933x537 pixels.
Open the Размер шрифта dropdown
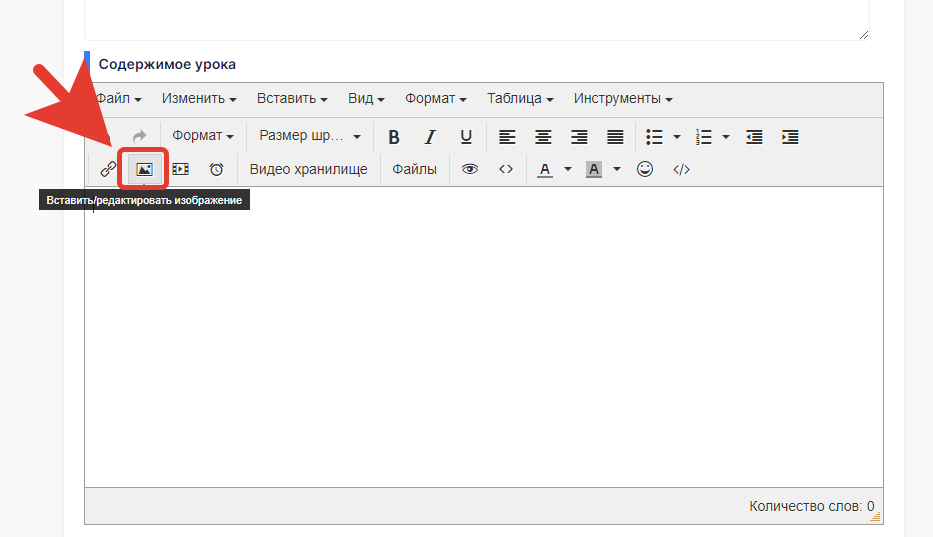point(309,136)
